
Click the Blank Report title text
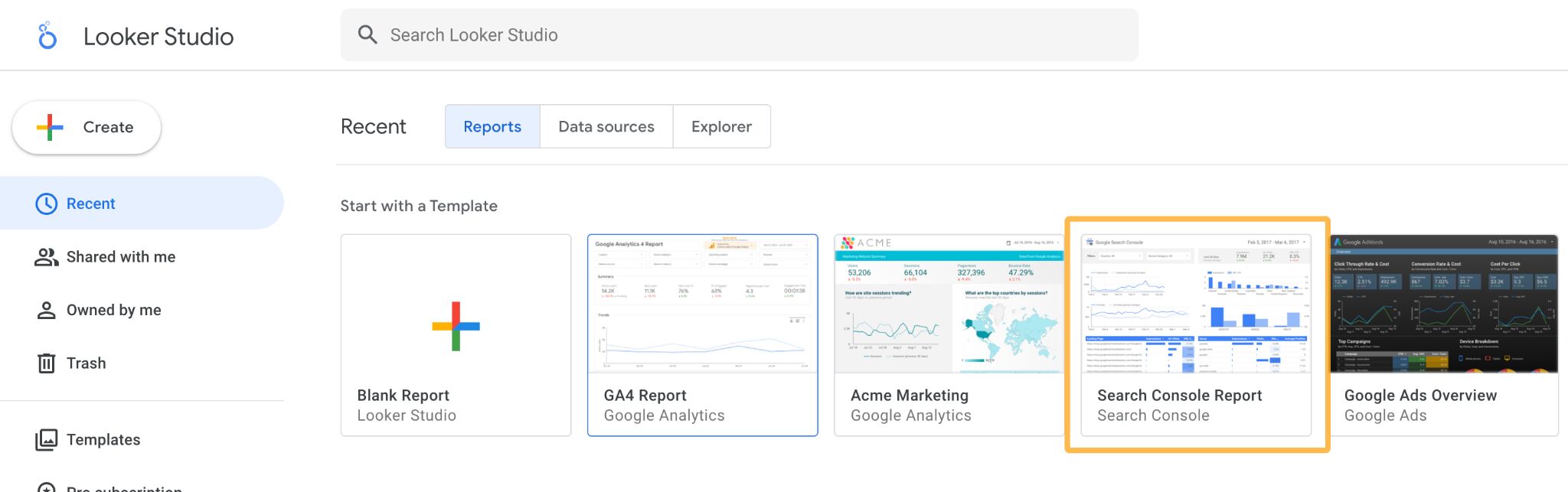click(x=403, y=396)
